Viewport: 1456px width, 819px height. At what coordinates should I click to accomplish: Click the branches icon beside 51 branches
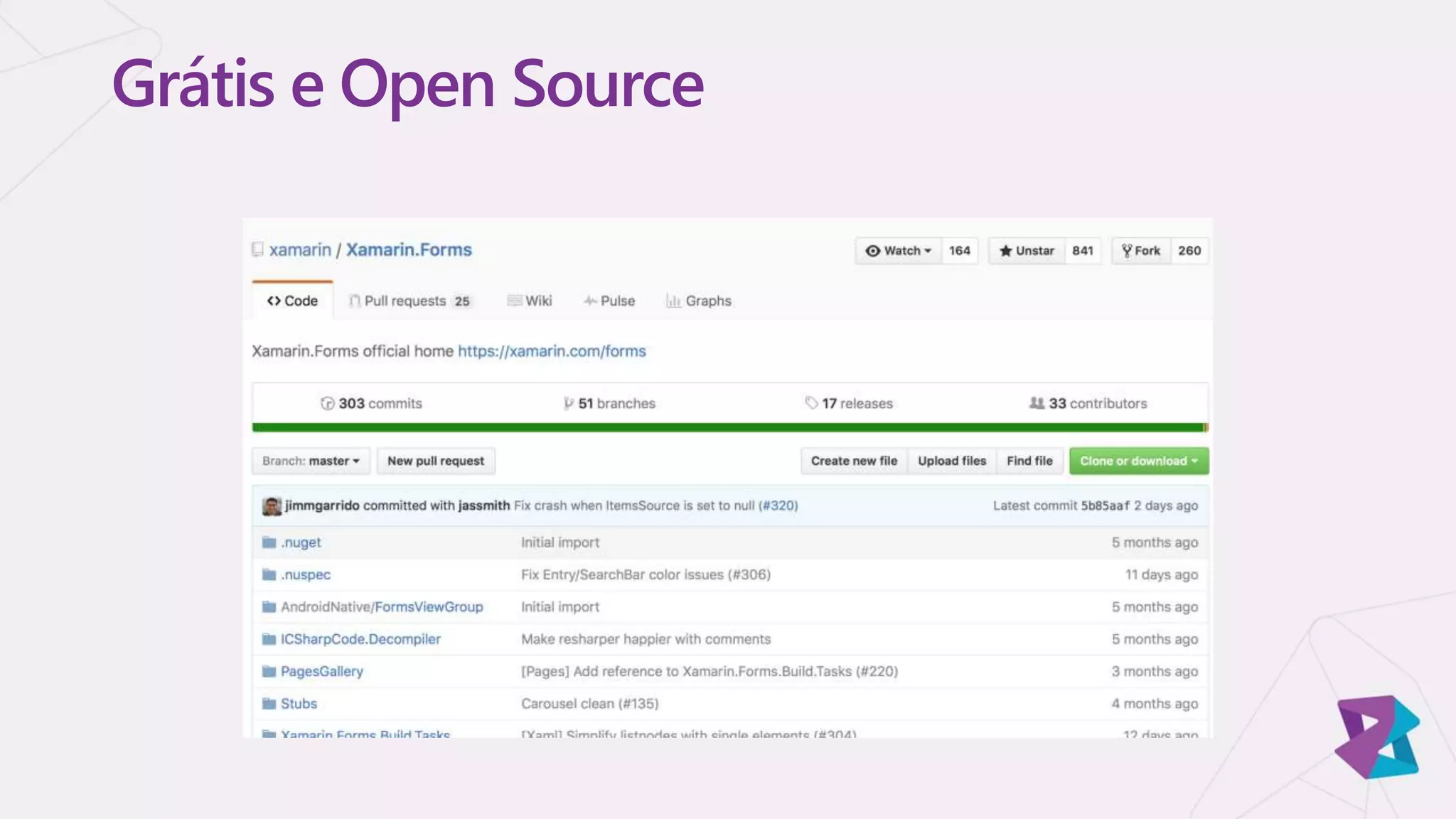568,403
